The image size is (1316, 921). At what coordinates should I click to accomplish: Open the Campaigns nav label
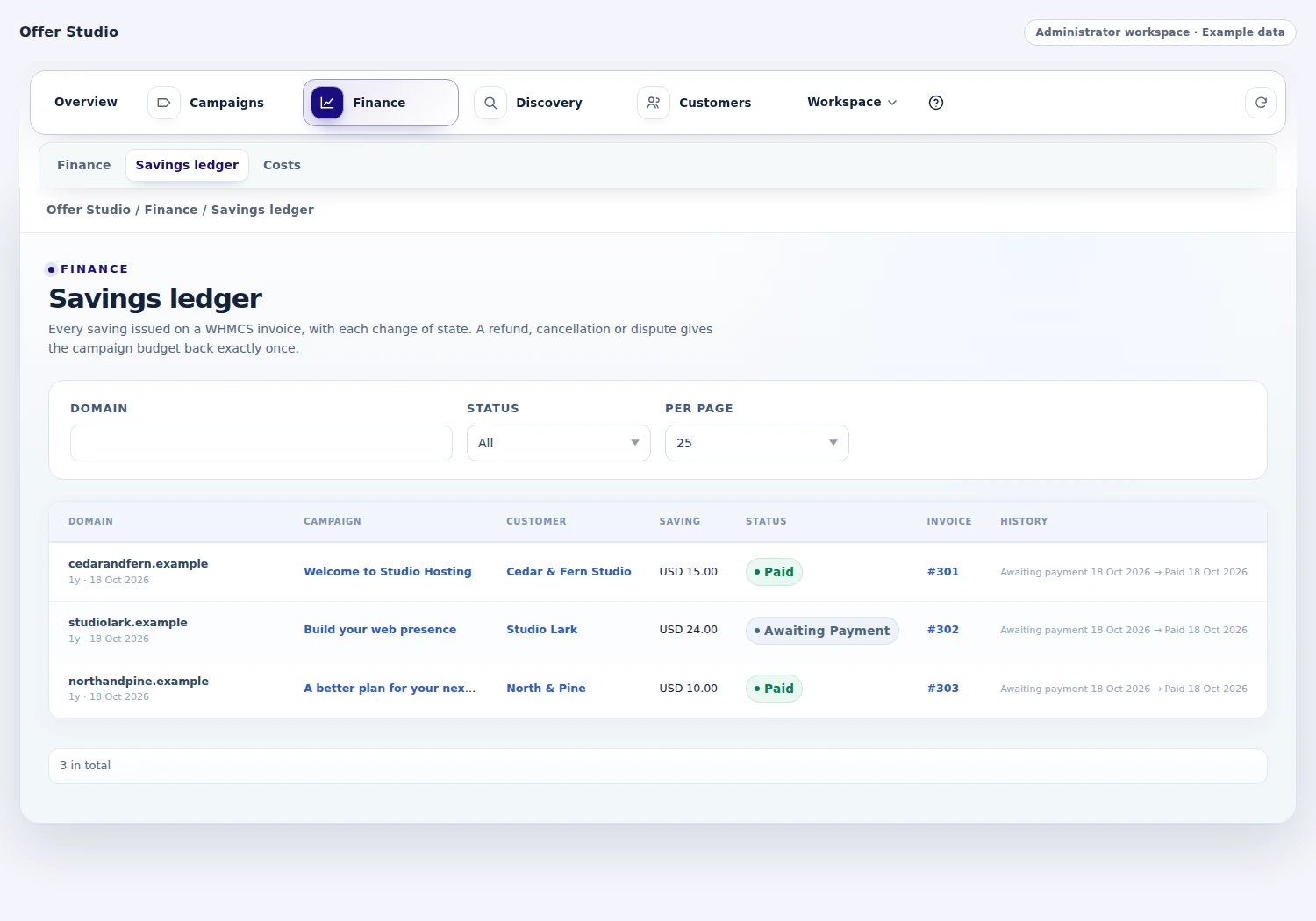click(x=226, y=103)
